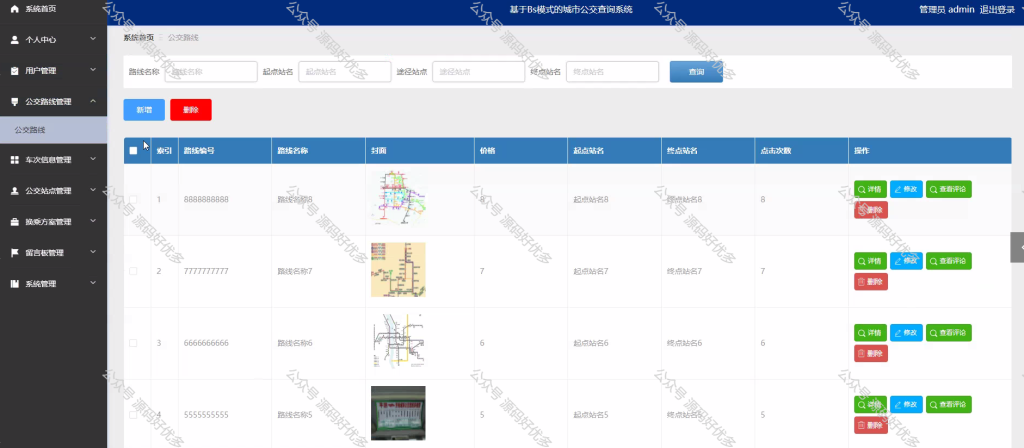Click the blue 查询 search button
This screenshot has height=448, width=1024.
point(696,72)
